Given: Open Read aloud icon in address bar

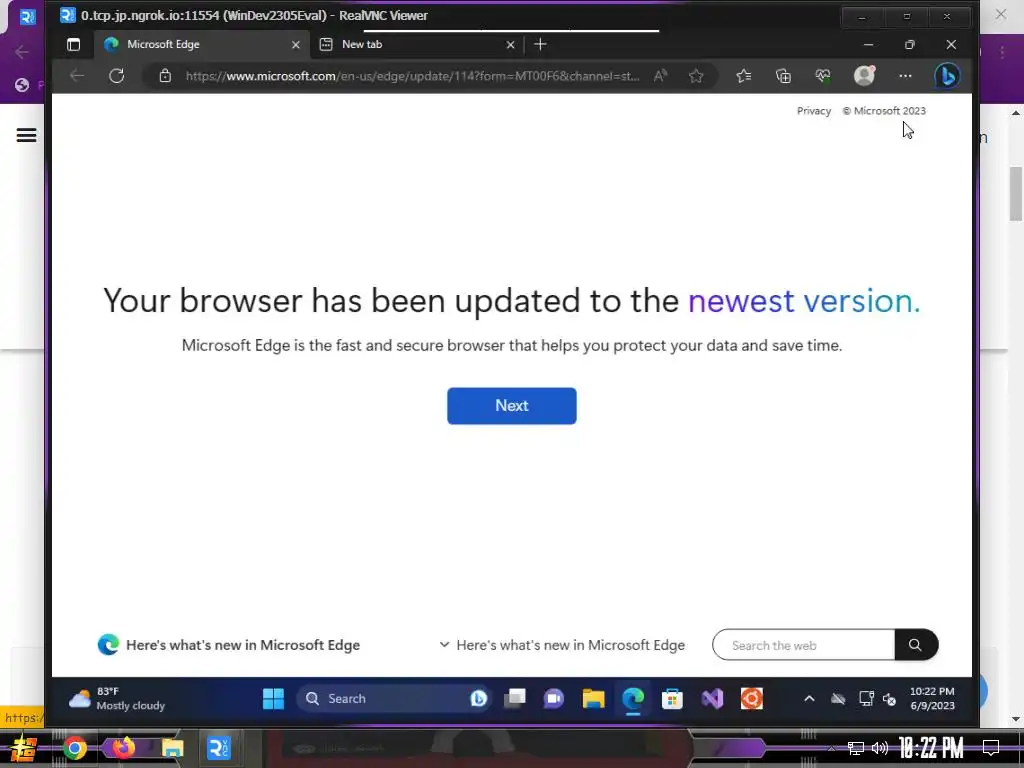Looking at the screenshot, I should [660, 76].
